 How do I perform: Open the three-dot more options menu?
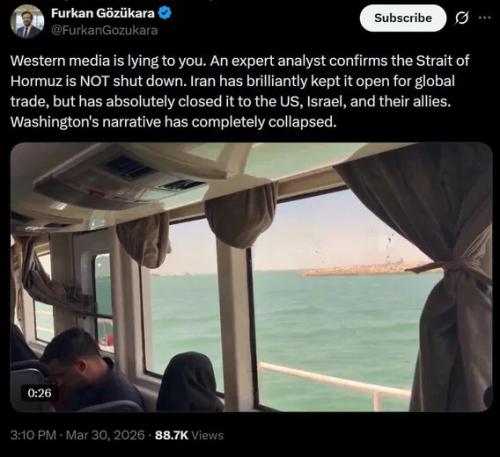(484, 18)
